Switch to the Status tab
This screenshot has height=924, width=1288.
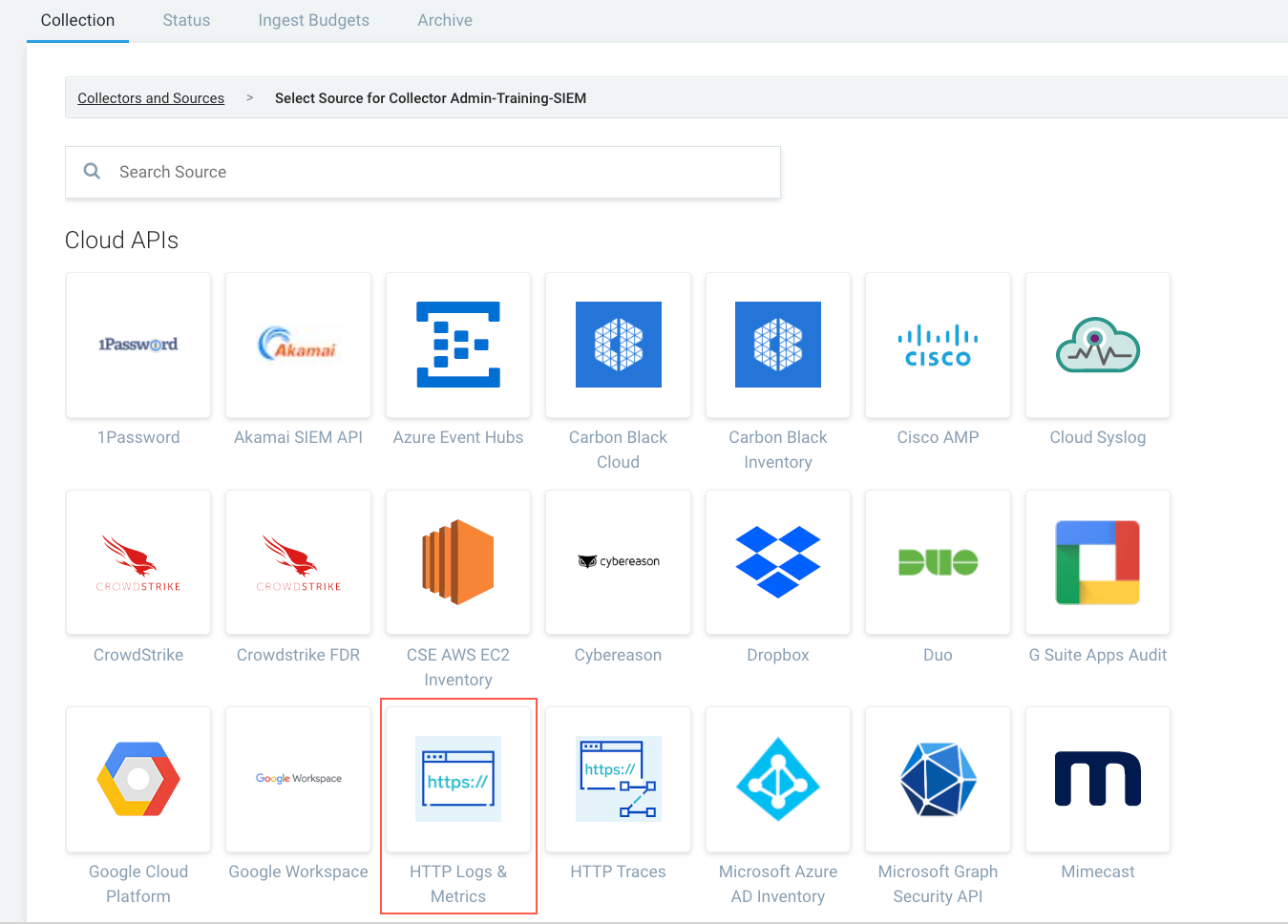(186, 20)
